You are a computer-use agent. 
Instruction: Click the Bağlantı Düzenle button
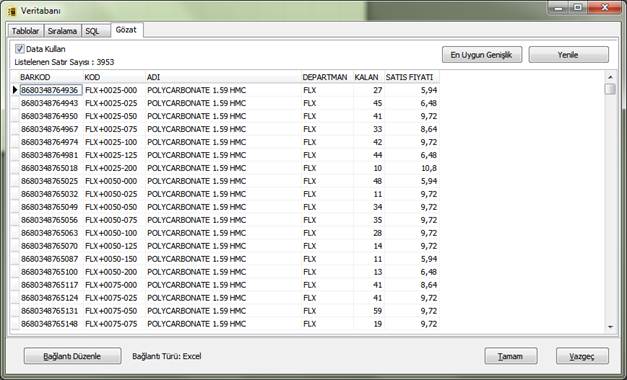pyautogui.click(x=72, y=356)
